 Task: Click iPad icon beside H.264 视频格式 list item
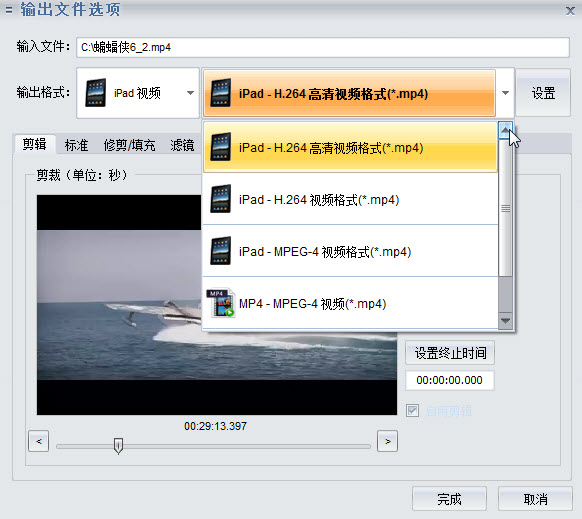click(221, 199)
